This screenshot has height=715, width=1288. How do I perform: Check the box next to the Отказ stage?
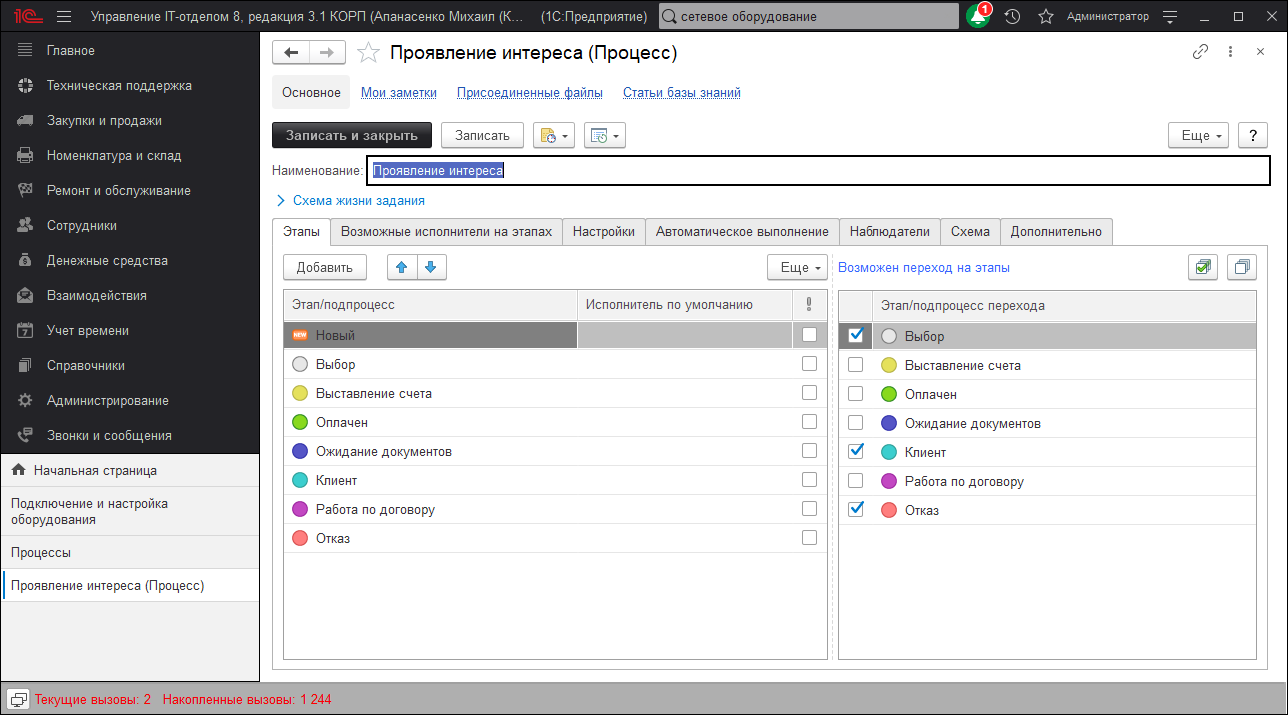tap(808, 538)
